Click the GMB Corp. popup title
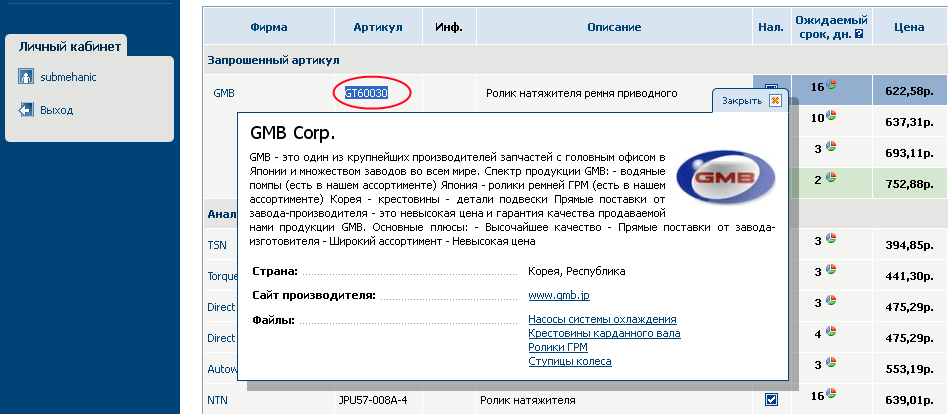 (x=293, y=133)
